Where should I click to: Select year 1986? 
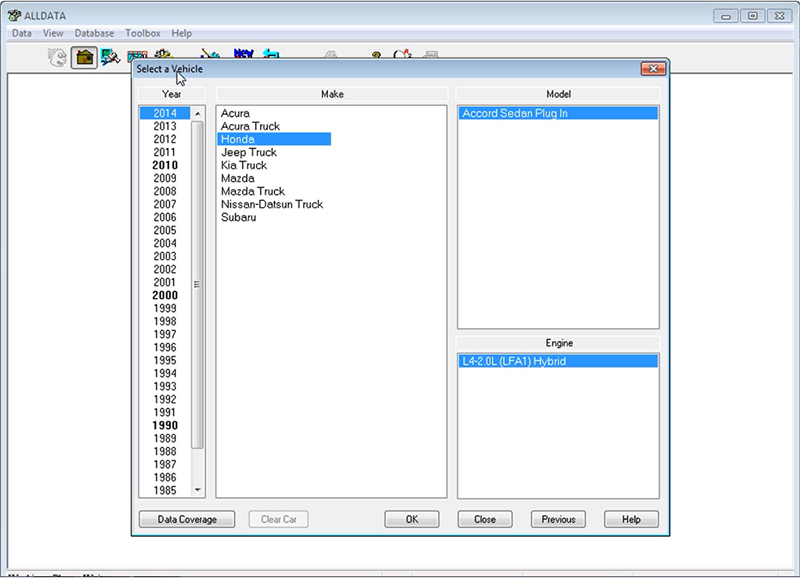(165, 478)
